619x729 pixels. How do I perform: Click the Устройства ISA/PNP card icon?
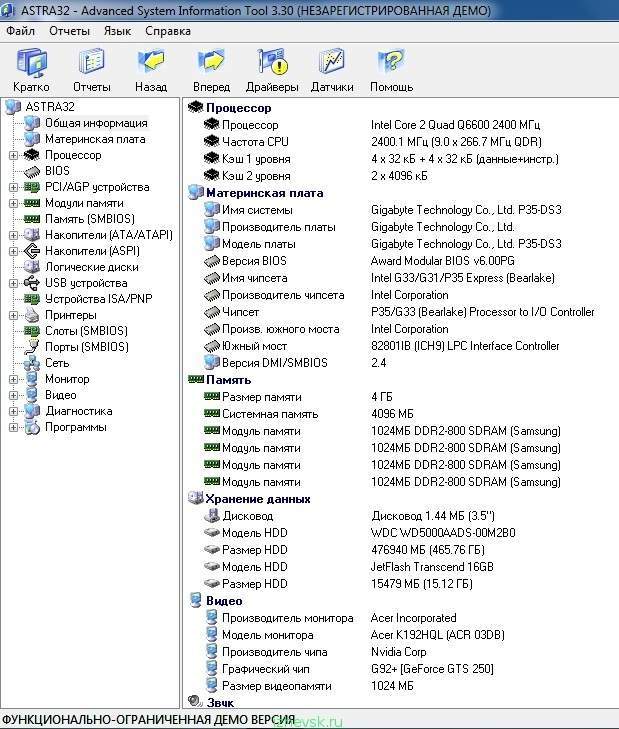[32, 299]
